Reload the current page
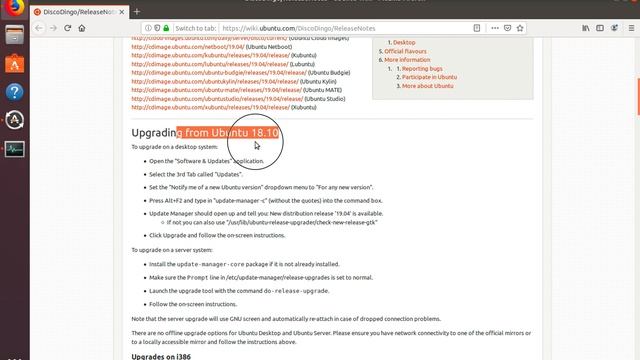This screenshot has width=640, height=360. coord(68,28)
